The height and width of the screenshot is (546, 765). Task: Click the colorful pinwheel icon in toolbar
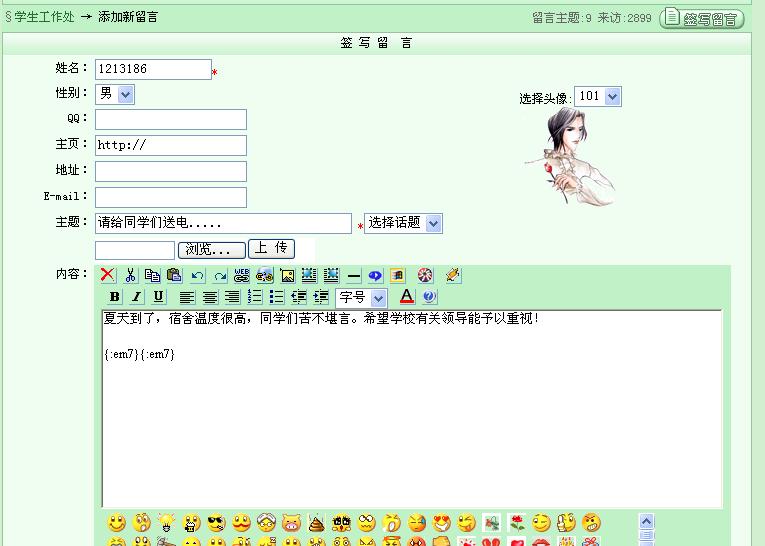425,275
